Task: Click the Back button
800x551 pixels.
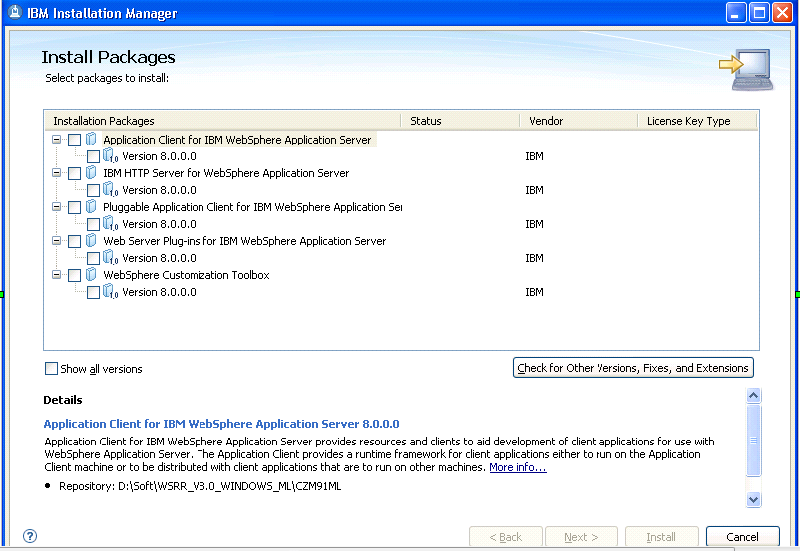Action: coord(506,537)
